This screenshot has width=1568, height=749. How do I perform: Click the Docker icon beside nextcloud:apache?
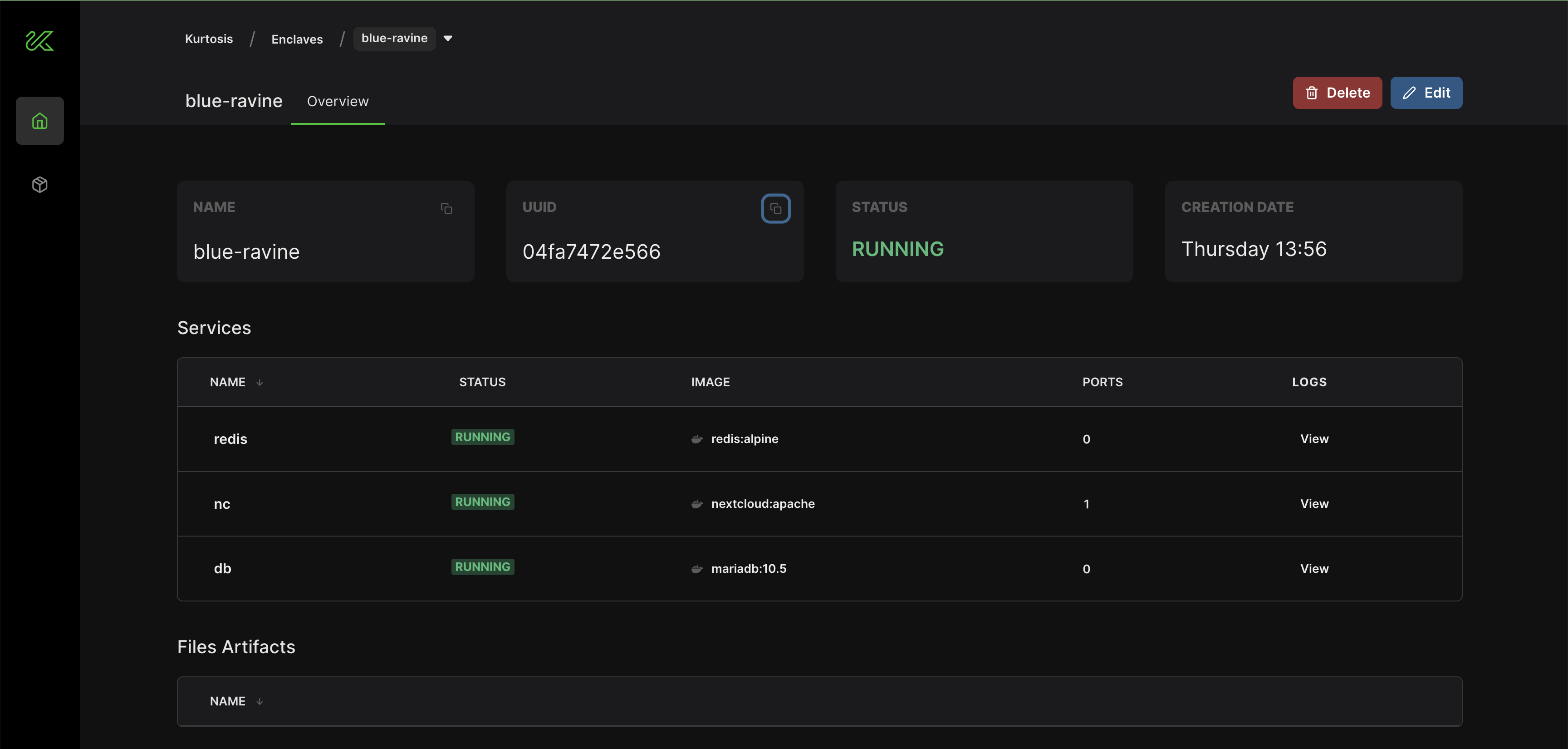click(x=697, y=504)
